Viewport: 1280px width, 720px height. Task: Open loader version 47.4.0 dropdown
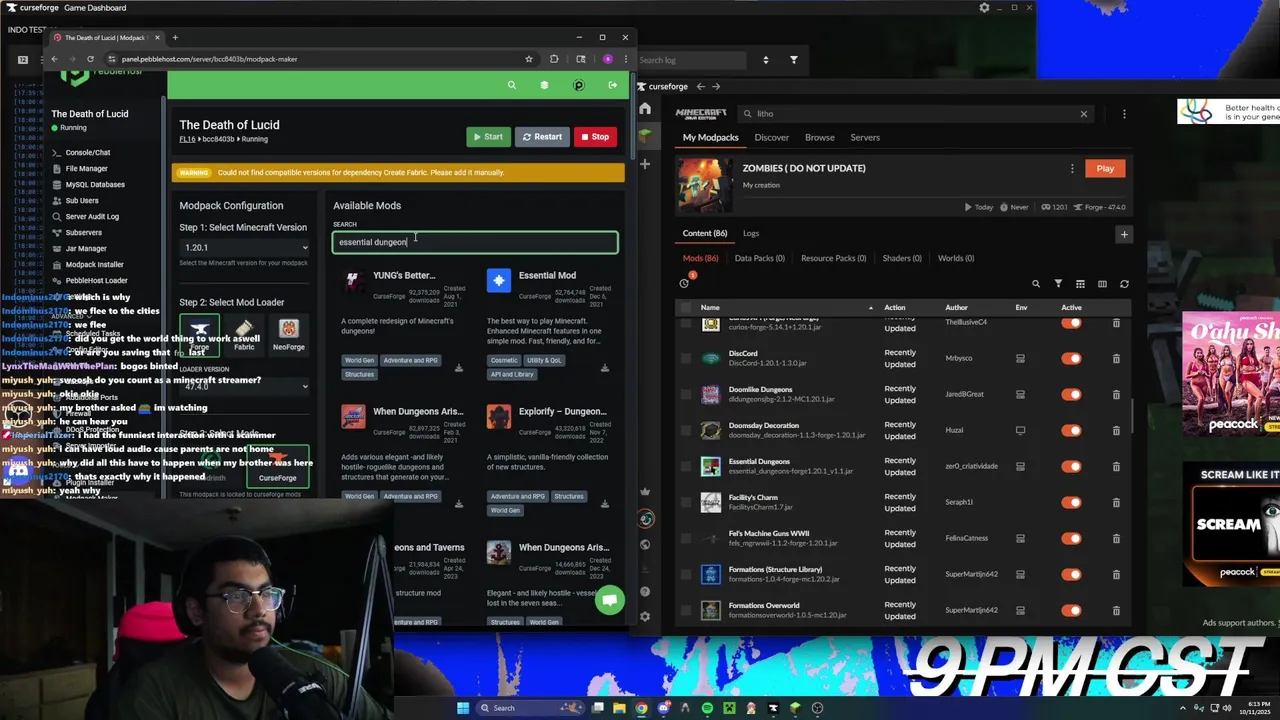tap(245, 386)
